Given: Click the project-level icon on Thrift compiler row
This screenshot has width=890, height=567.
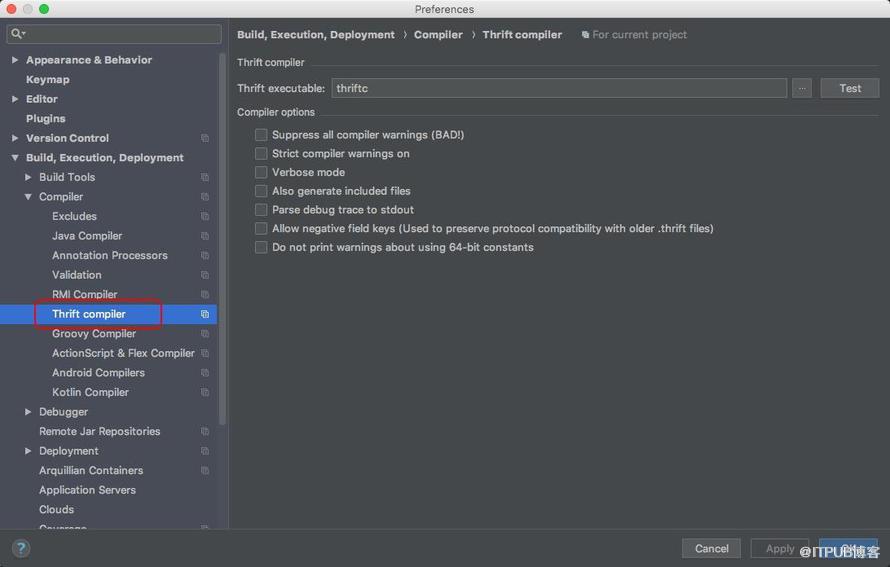Looking at the screenshot, I should point(205,314).
